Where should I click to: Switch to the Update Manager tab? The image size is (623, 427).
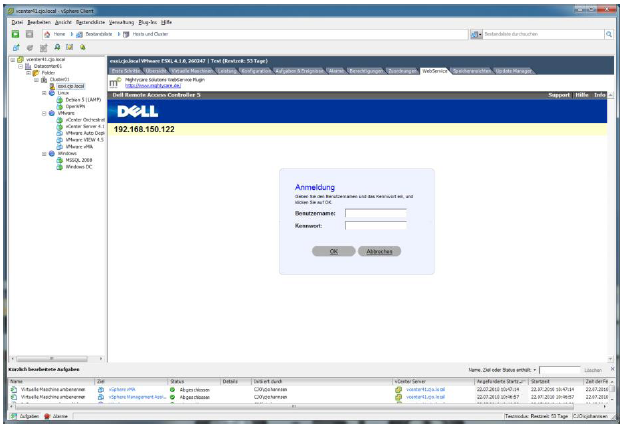tap(513, 71)
